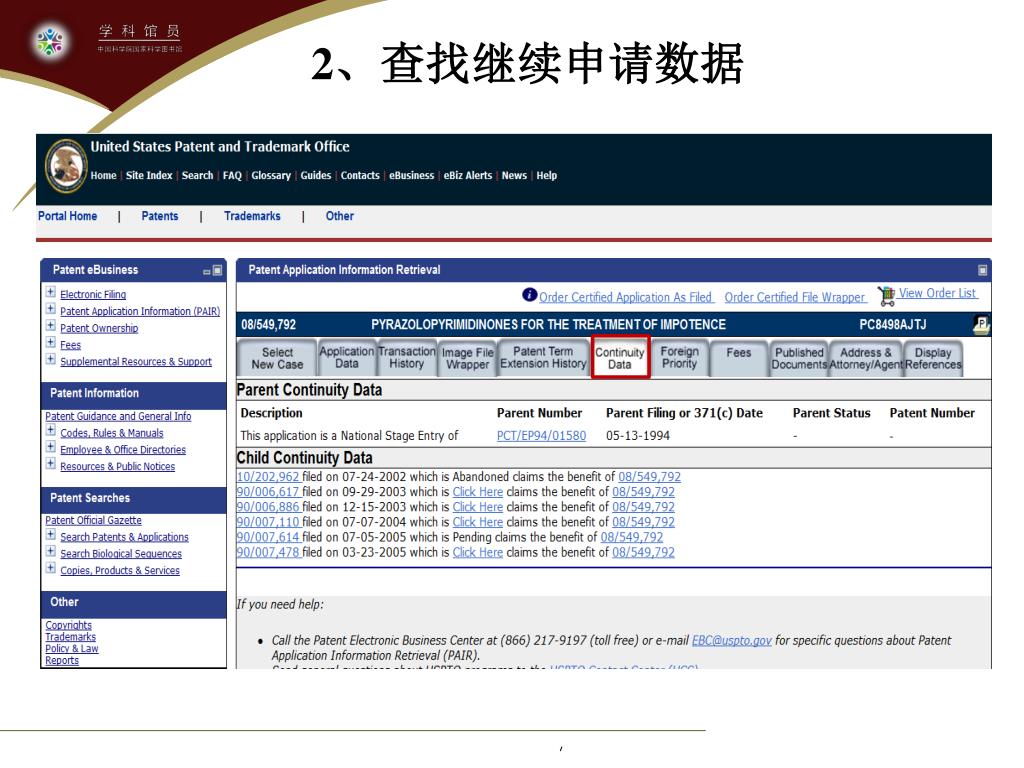Image resolution: width=1024 pixels, height=768 pixels.
Task: Open News in the top navigation
Action: [x=514, y=176]
